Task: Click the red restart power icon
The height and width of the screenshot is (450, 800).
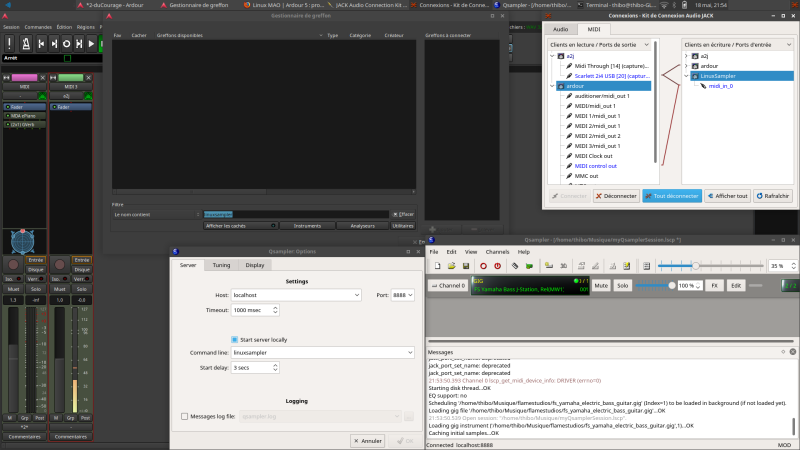Action: [498, 266]
